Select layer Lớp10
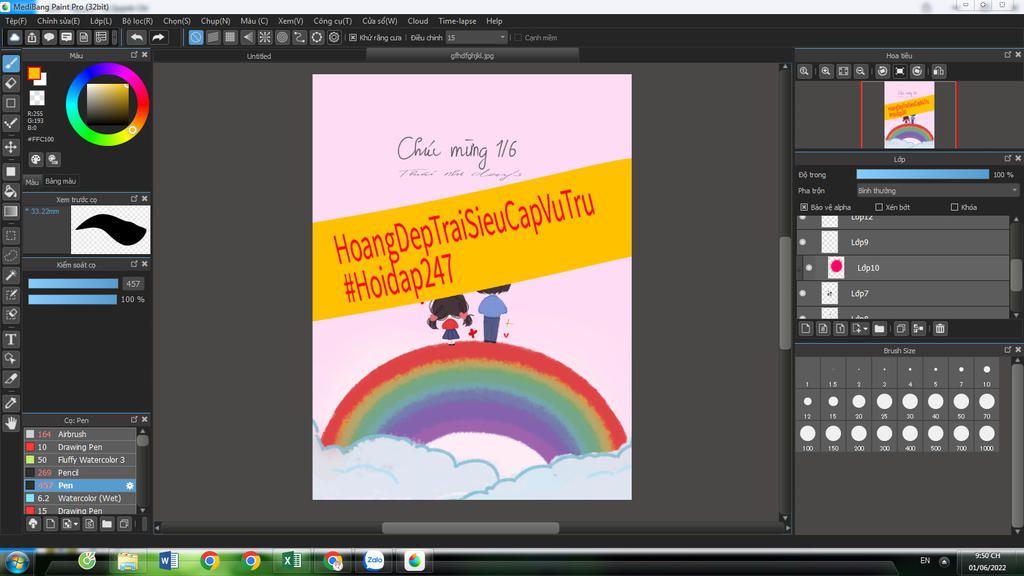The image size is (1024, 576). [904, 267]
